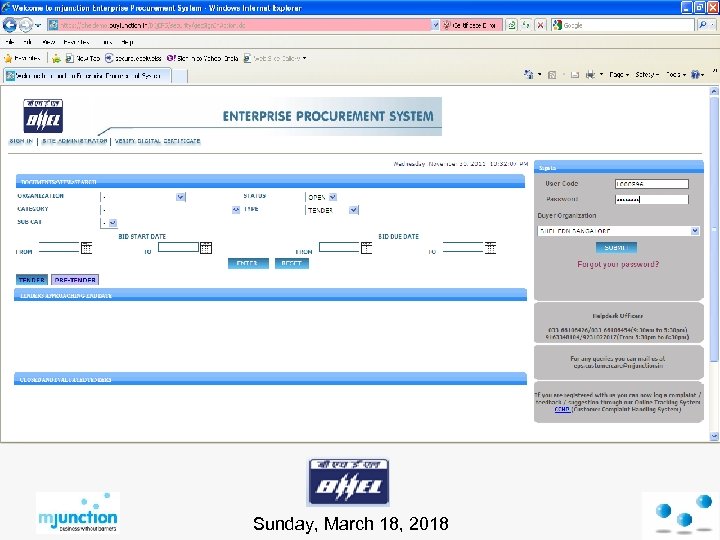The height and width of the screenshot is (540, 720).
Task: Open the Safety menu dropdown
Action: pyautogui.click(x=647, y=74)
